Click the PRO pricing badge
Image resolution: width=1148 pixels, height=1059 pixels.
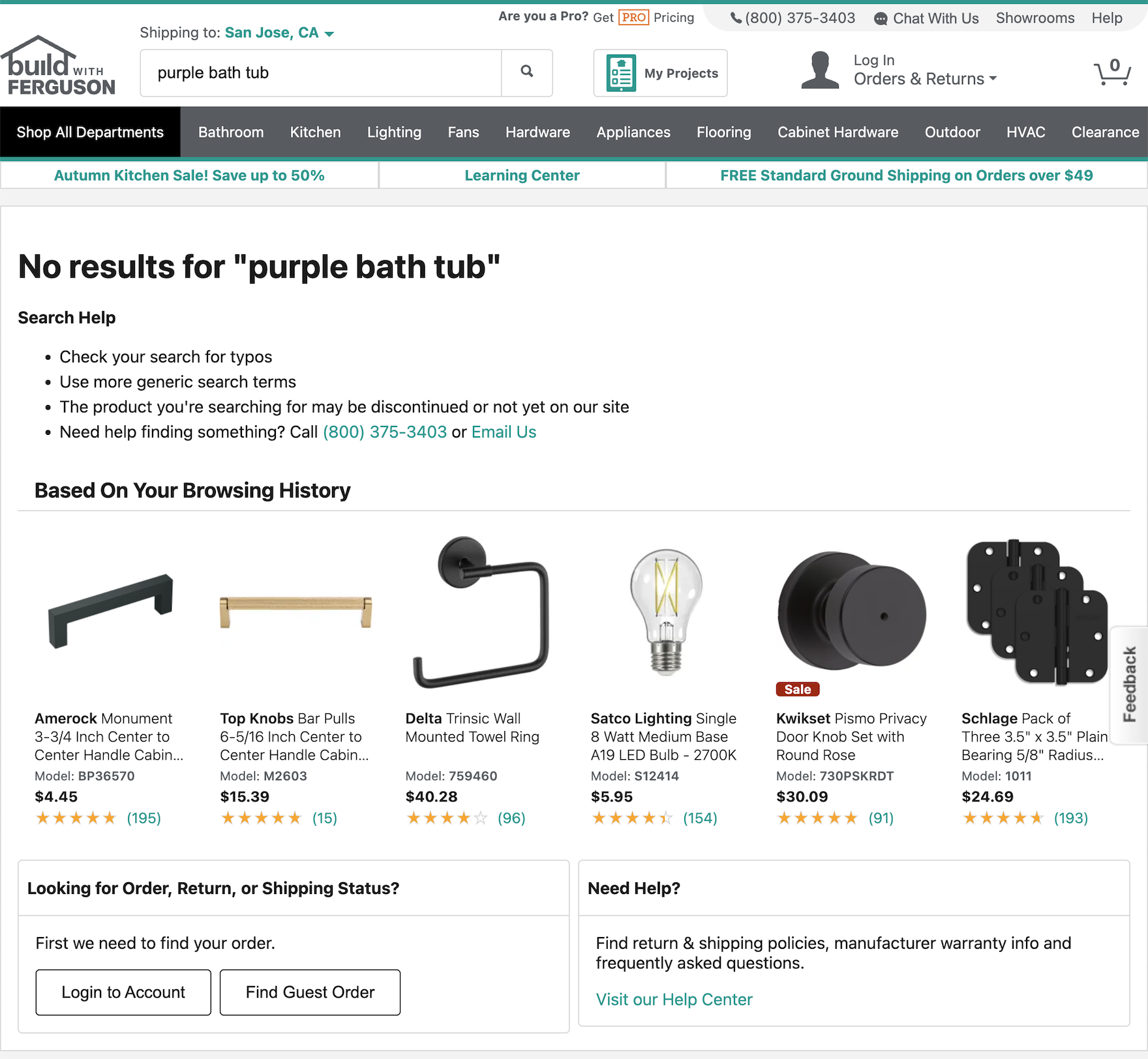[x=633, y=18]
